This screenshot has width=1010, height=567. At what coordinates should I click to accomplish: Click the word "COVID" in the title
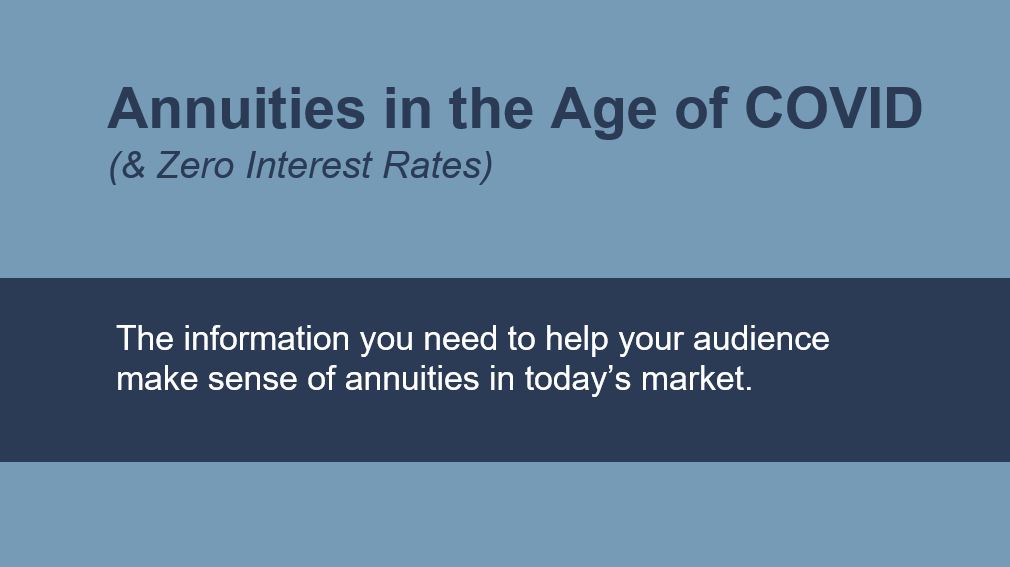click(833, 108)
